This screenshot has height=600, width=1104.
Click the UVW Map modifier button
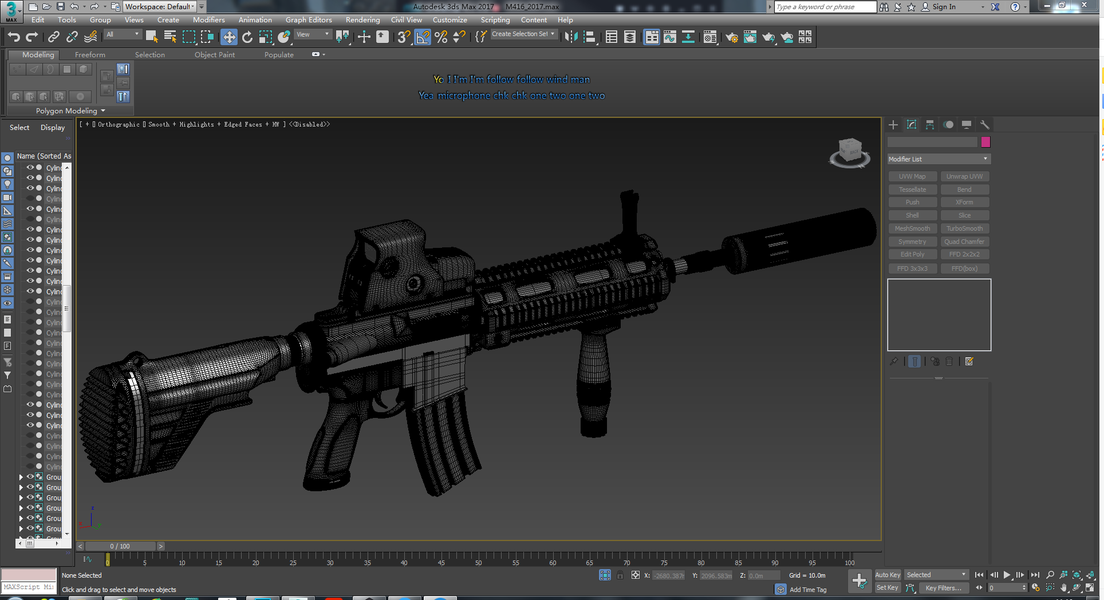tap(912, 176)
